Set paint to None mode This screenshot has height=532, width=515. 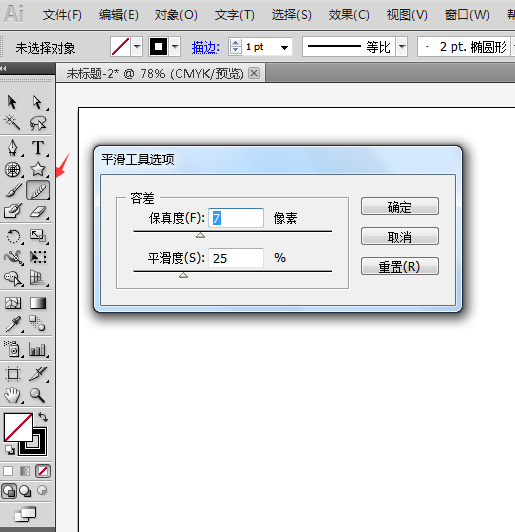(x=43, y=471)
